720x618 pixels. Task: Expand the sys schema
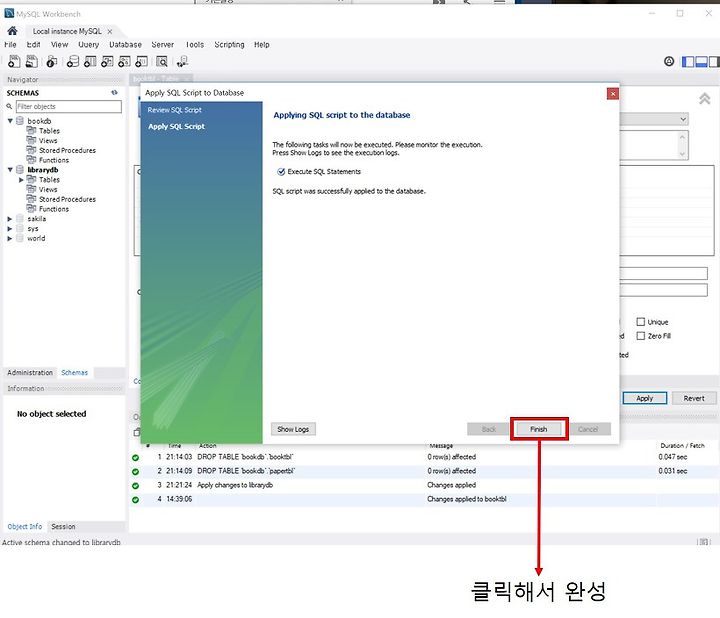pyautogui.click(x=10, y=229)
